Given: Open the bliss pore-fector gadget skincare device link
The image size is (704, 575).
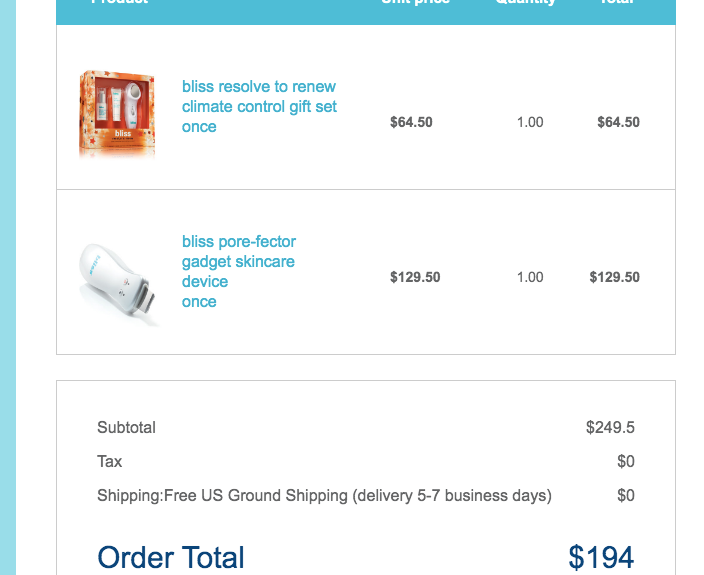Looking at the screenshot, I should pyautogui.click(x=239, y=261).
